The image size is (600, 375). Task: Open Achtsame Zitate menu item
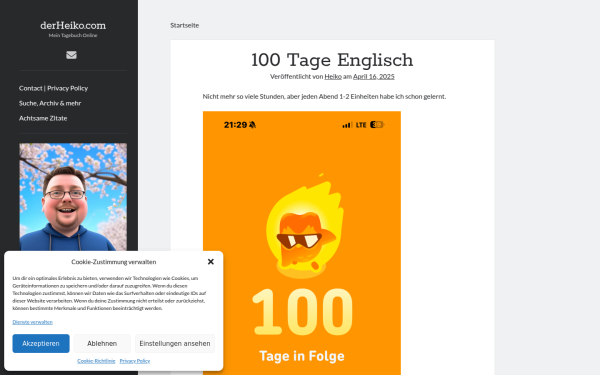(43, 118)
